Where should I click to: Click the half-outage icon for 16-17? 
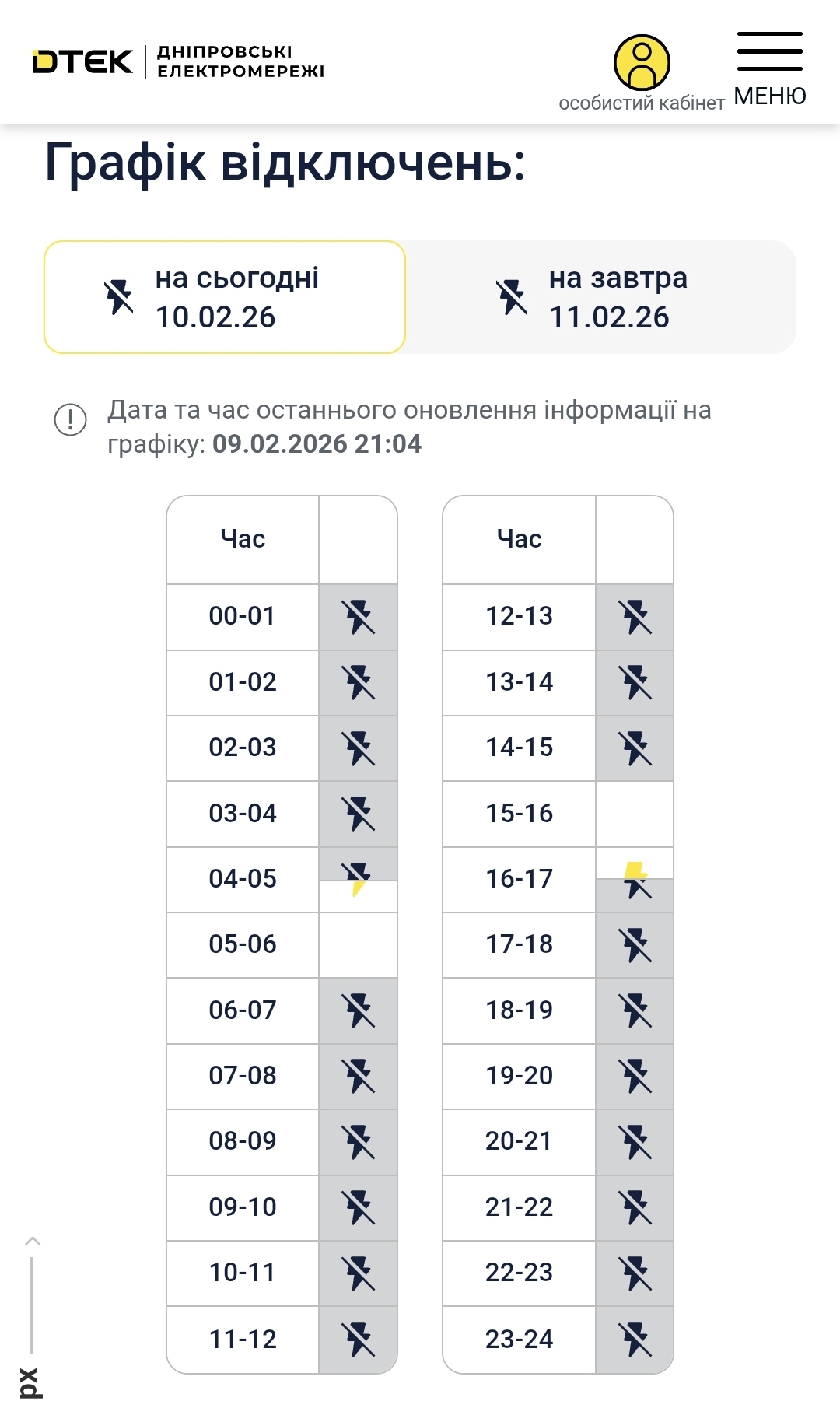pyautogui.click(x=635, y=879)
